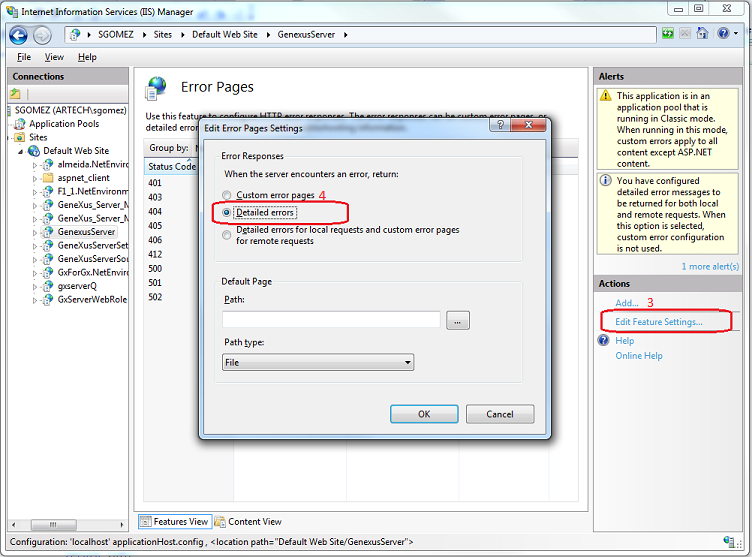Select GxForGx.NetEnviro tree item

coord(93,273)
